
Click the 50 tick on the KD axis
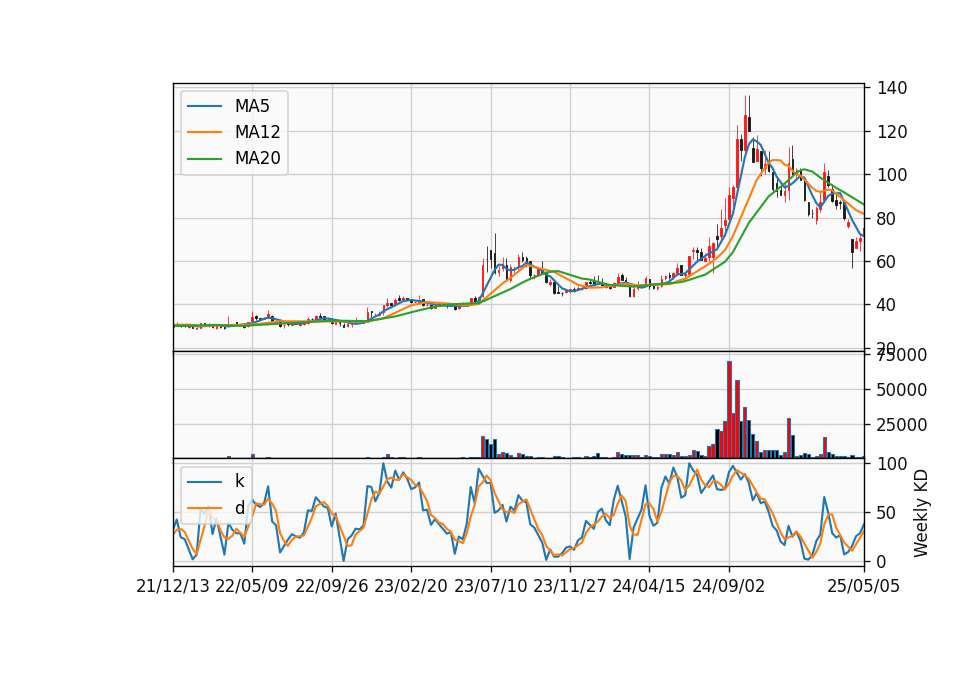click(887, 512)
